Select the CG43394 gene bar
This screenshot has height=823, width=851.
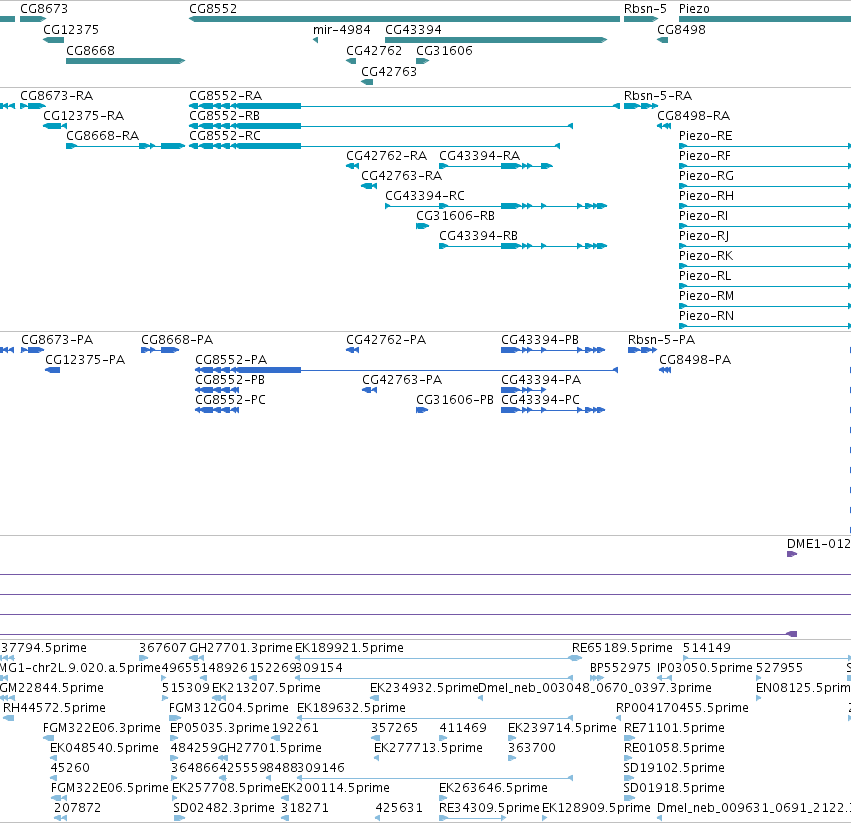coord(496,40)
